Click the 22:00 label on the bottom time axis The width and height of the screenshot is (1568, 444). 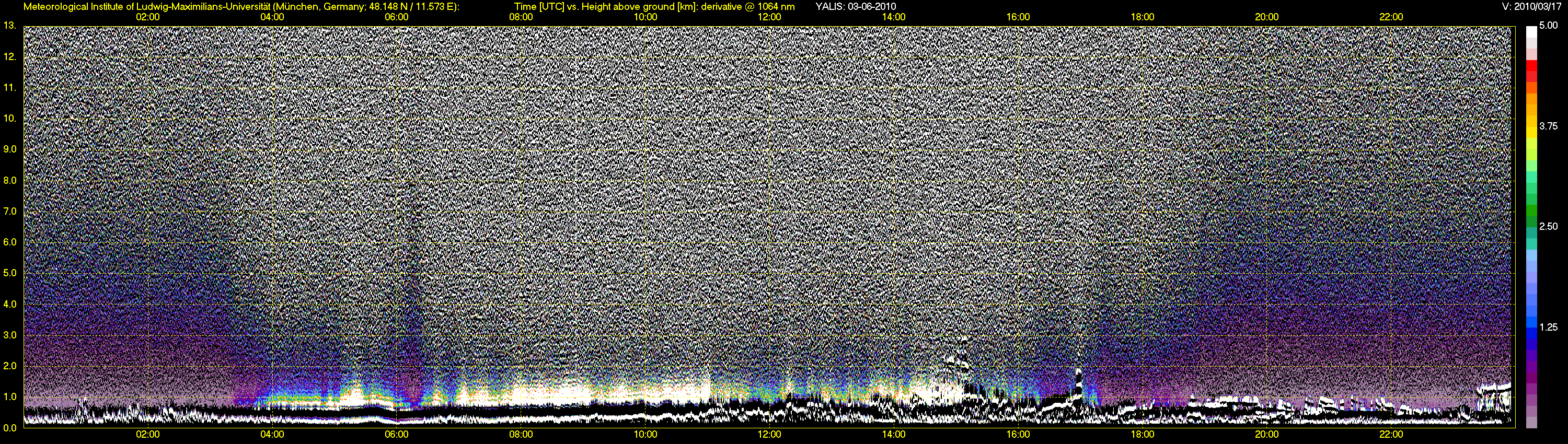(1391, 434)
